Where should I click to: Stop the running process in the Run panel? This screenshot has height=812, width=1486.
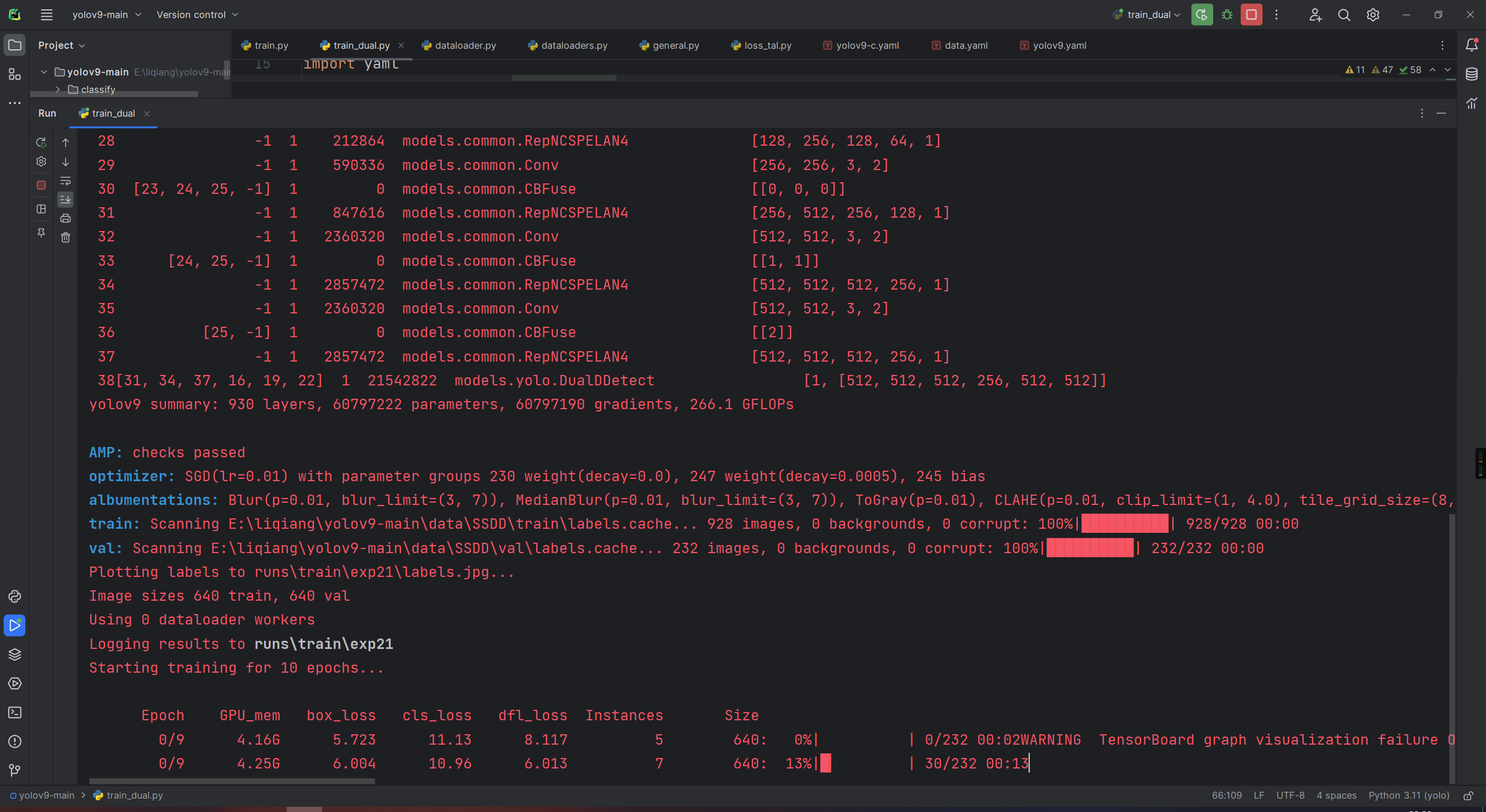tap(41, 185)
